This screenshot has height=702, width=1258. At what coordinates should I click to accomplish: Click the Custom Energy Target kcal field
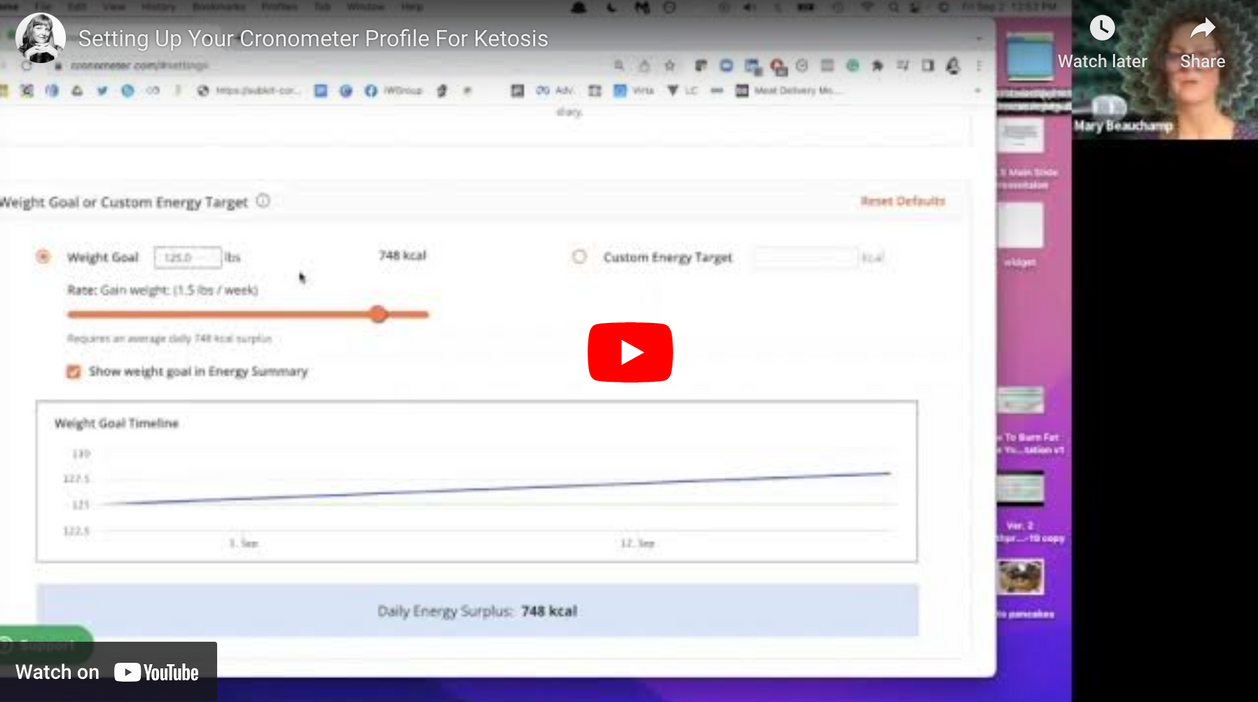pos(805,258)
